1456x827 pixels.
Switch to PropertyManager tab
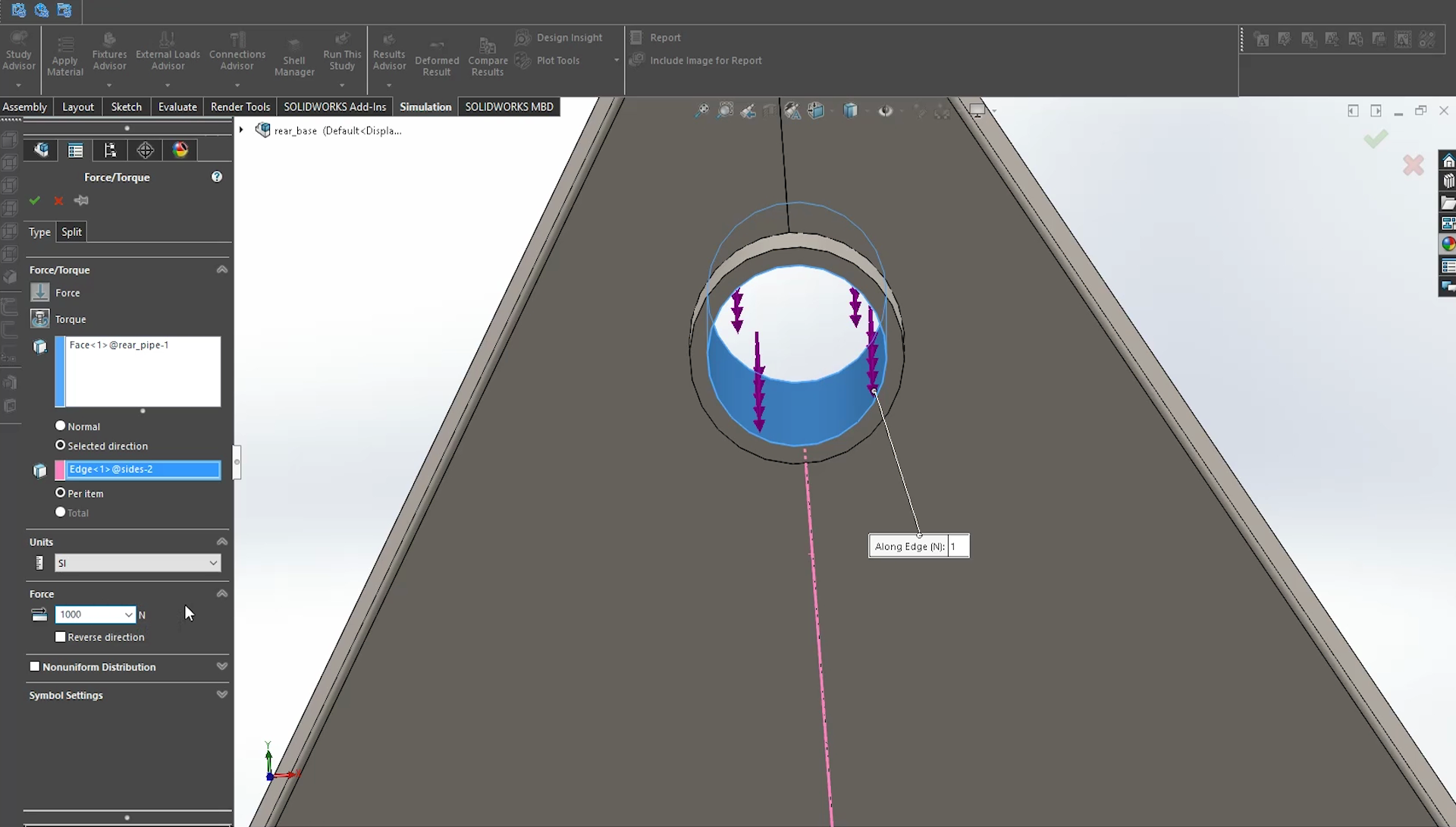(76, 150)
